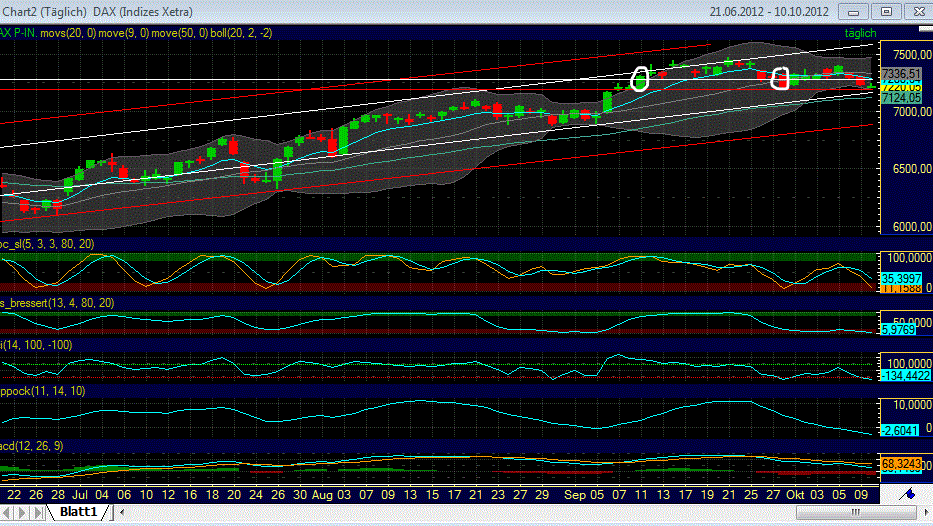933x526 pixels.
Task: Click the horizontal scrollbar left arrow
Action: coord(122,512)
